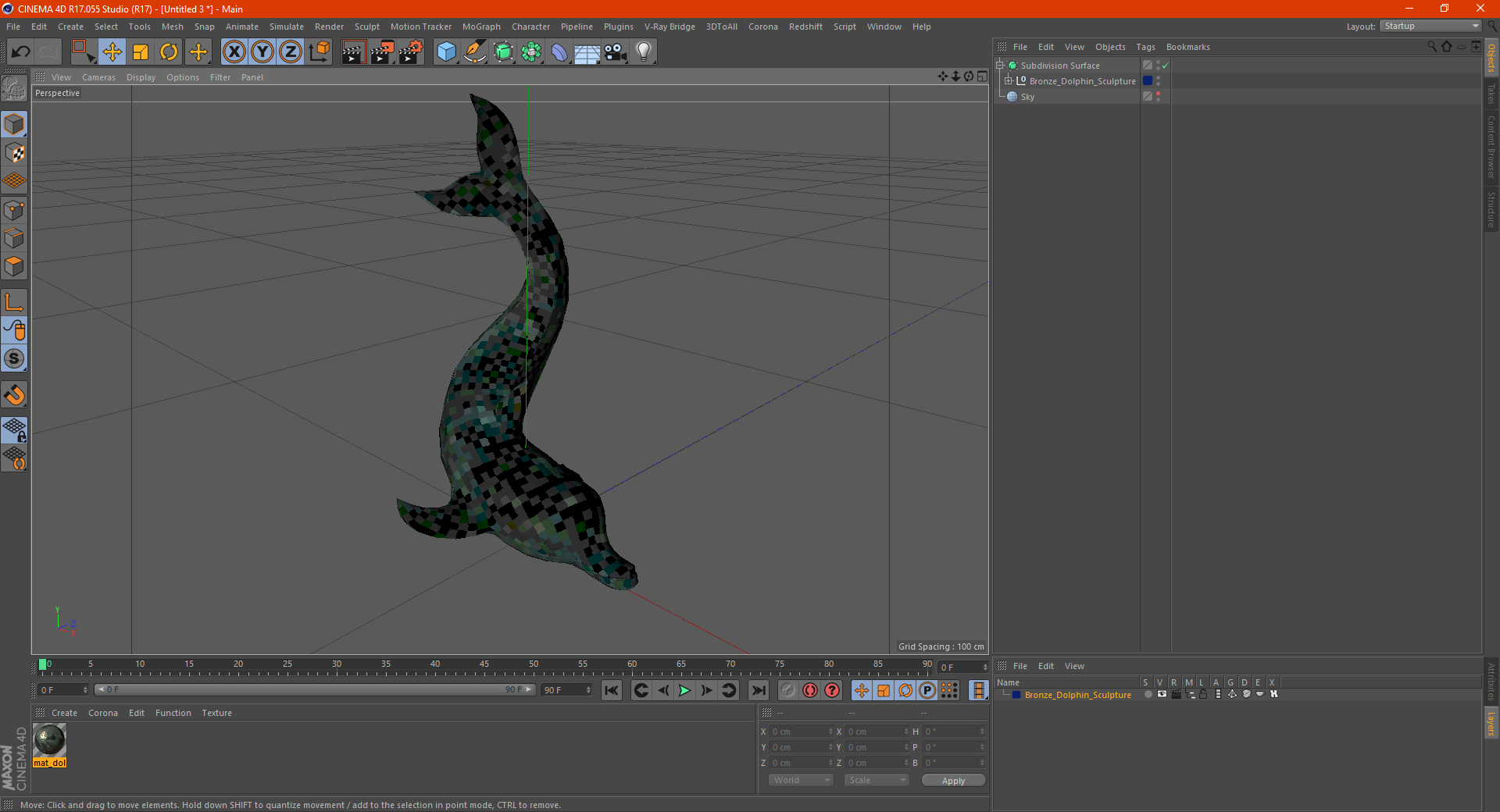Open the Spline Pen tool

(x=474, y=52)
